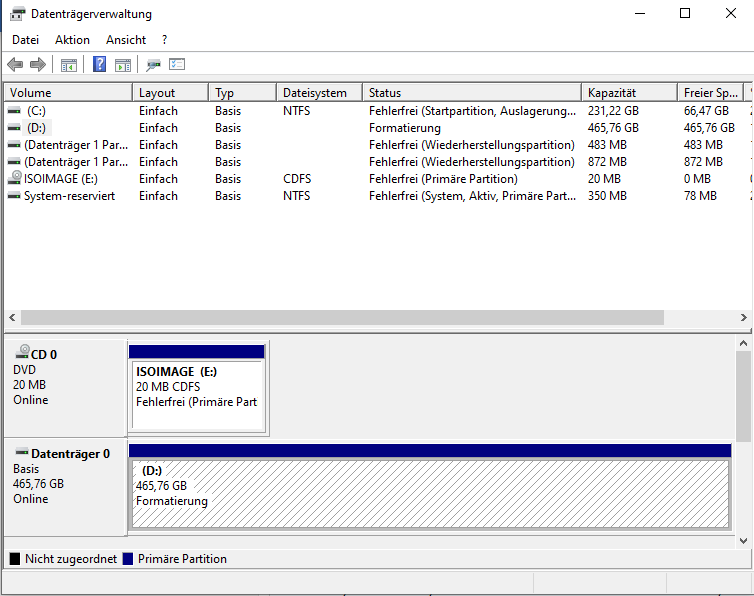Viewport: 754px width, 596px height.
Task: Click the disk pane scroll-down arrow
Action: pyautogui.click(x=743, y=541)
